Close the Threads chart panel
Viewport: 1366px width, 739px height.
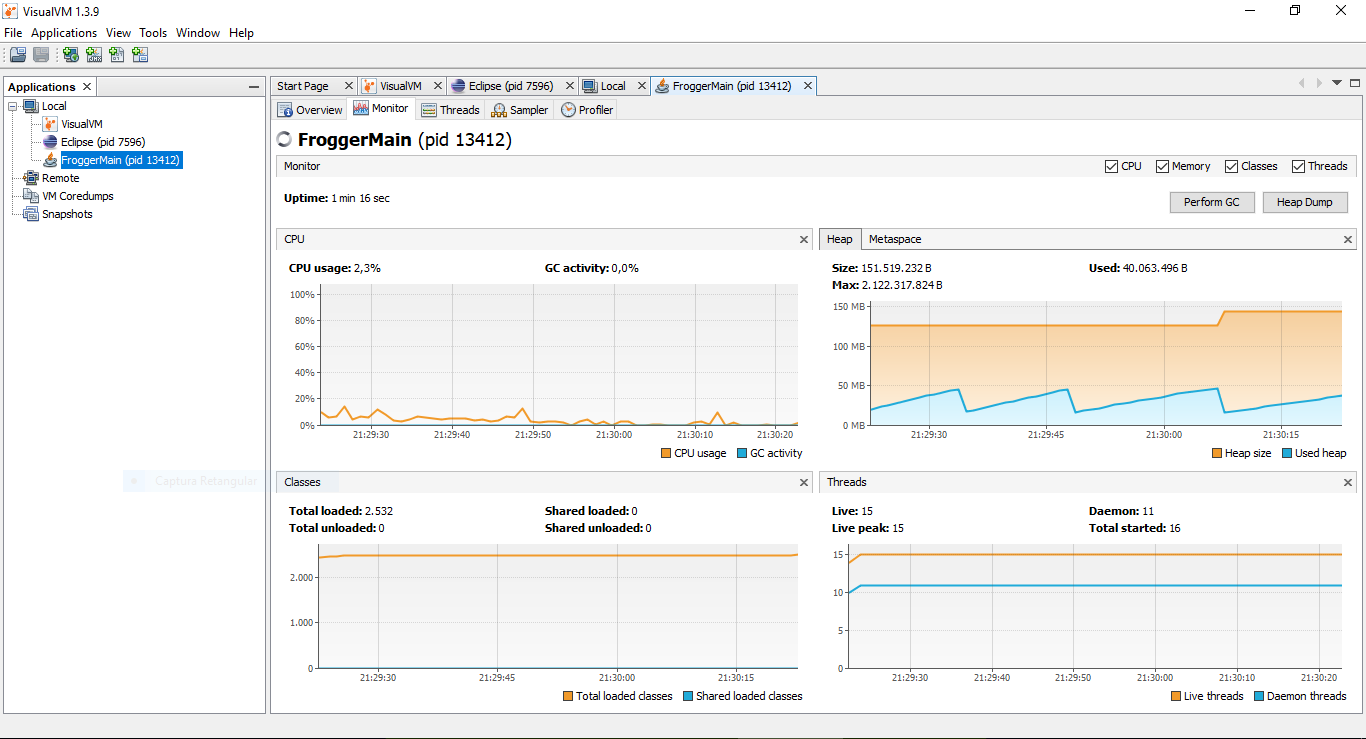click(1348, 483)
